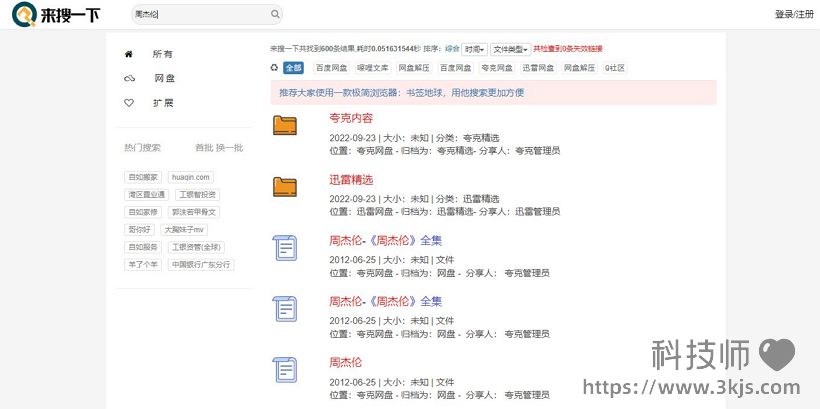Click the hot search tag 自如搬家
Viewport: 820px width, 409px height.
[143, 177]
